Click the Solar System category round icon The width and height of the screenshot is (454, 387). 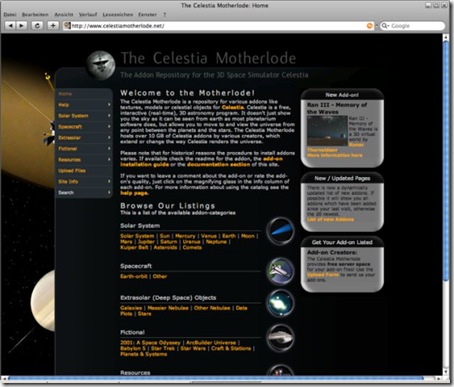click(x=280, y=231)
